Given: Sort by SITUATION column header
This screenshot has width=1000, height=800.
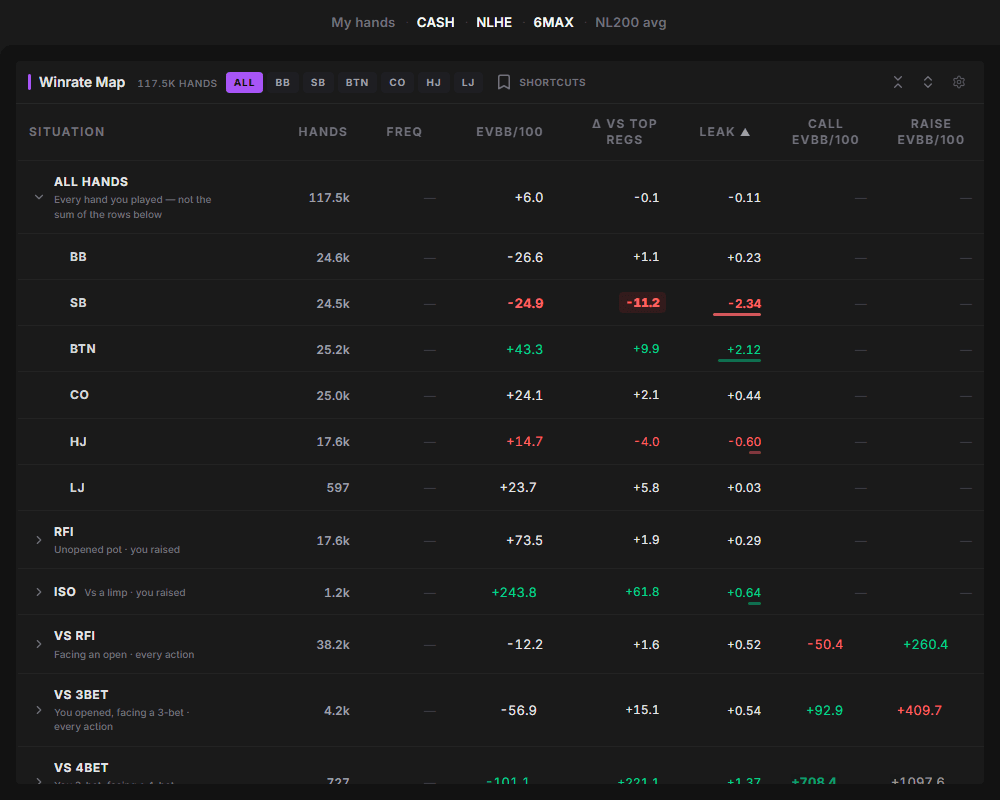Looking at the screenshot, I should pos(67,132).
